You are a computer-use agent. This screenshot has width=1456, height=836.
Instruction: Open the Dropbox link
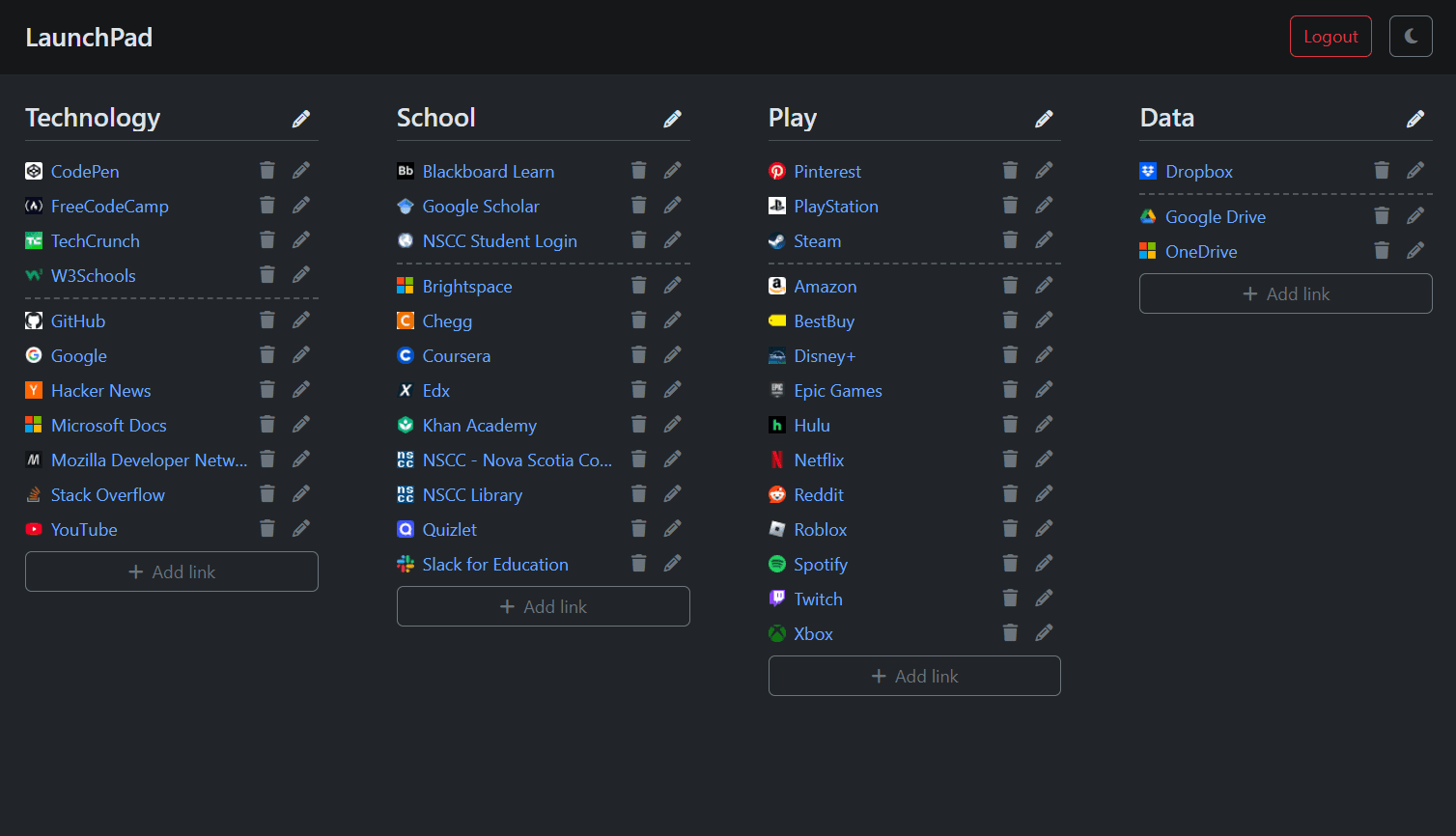click(1199, 171)
